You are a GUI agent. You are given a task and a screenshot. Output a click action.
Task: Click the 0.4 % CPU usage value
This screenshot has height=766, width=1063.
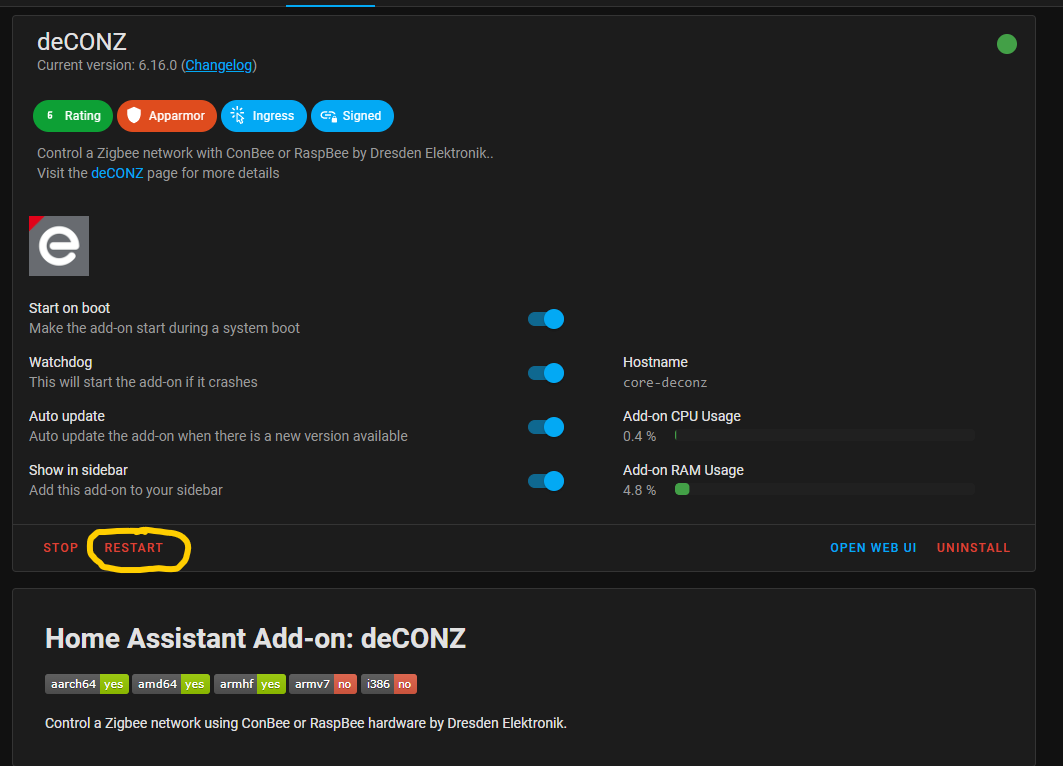click(x=639, y=436)
